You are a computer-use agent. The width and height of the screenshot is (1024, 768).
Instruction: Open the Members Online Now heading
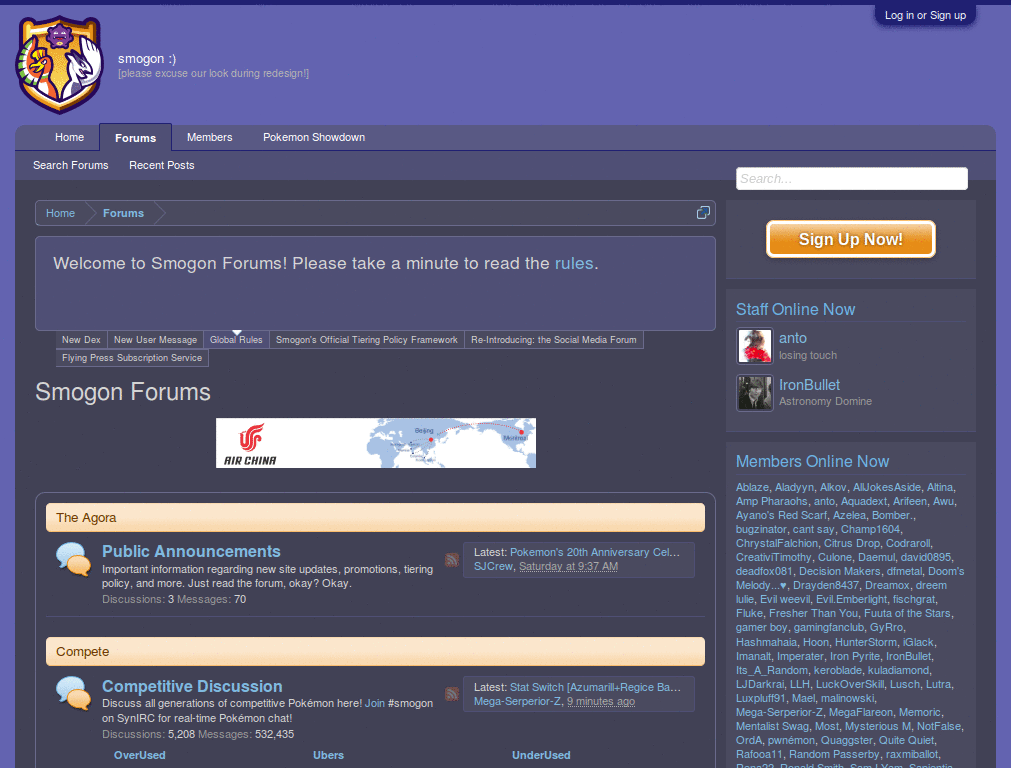(812, 462)
